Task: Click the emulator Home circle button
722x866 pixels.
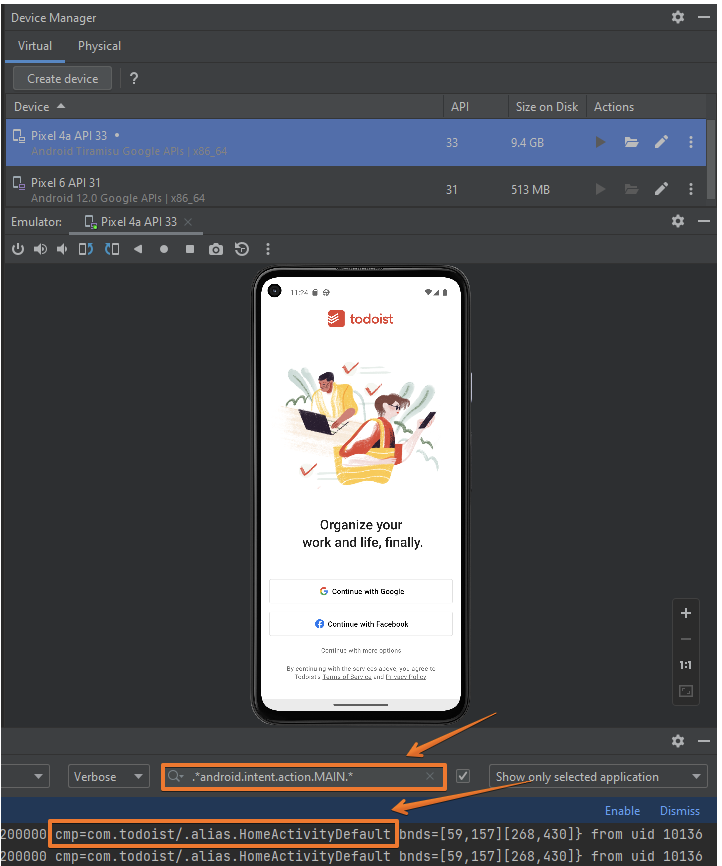Action: point(164,249)
